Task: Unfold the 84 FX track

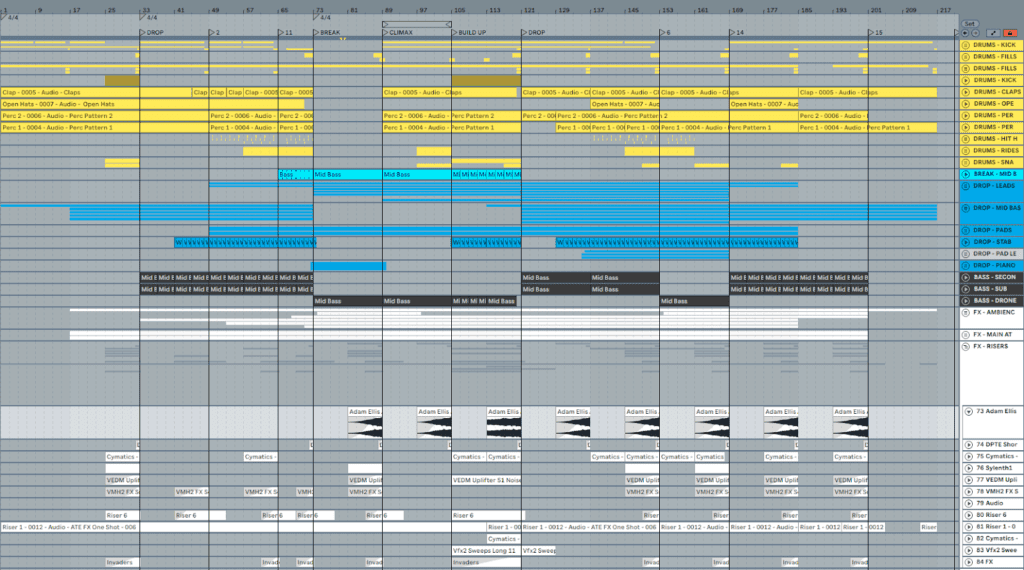Action: [968, 562]
